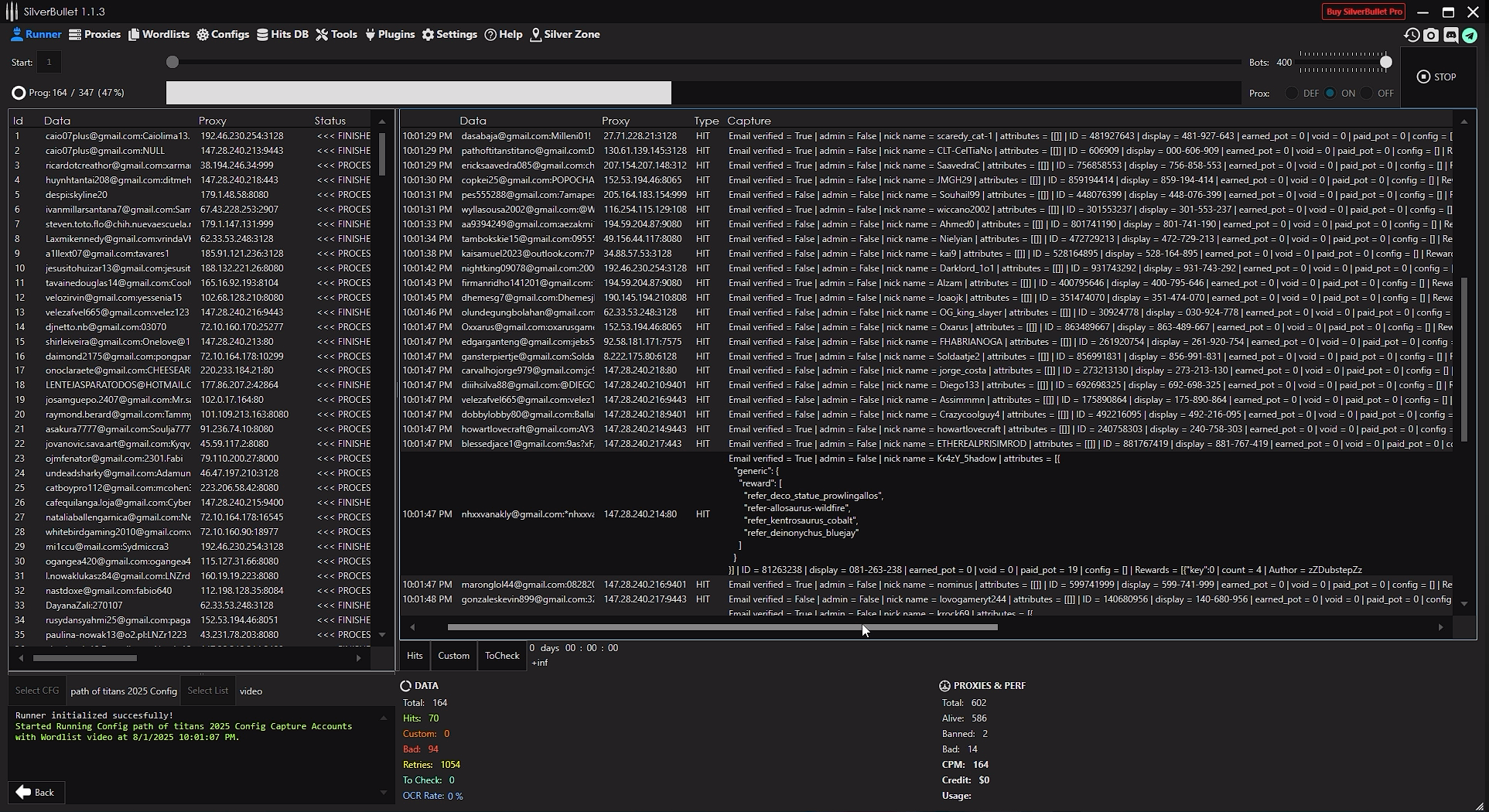Open the Select List dropdown
The height and width of the screenshot is (812, 1489).
coord(207,690)
